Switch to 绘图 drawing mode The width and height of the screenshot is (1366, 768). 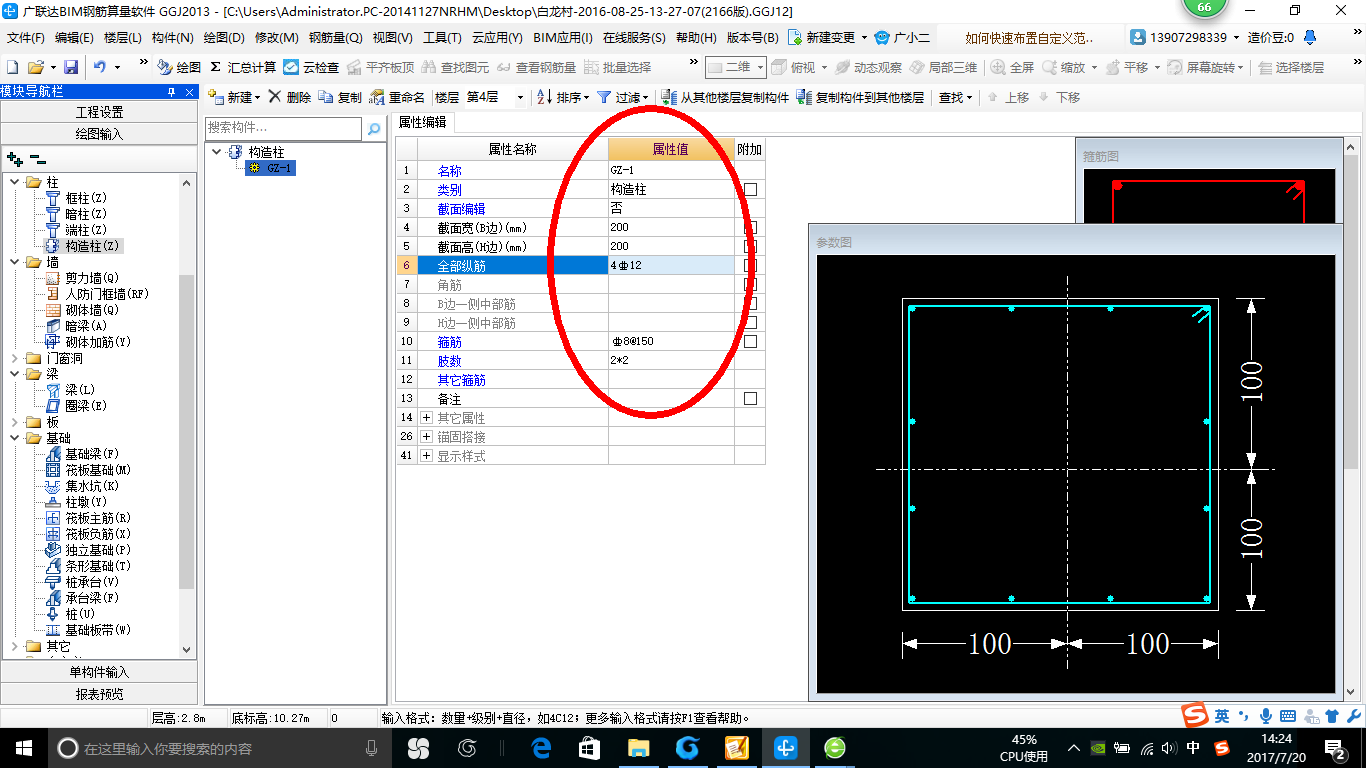pos(180,67)
